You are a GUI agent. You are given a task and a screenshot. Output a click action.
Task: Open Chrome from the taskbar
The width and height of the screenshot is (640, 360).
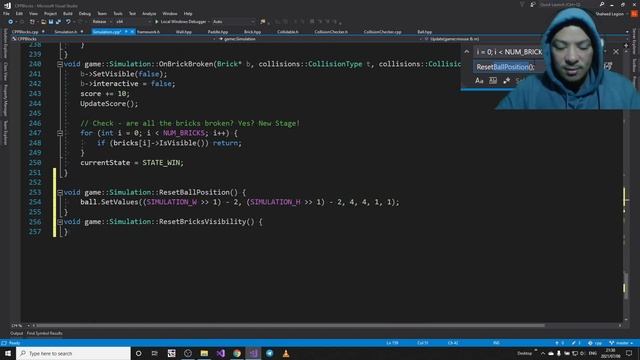(x=237, y=353)
